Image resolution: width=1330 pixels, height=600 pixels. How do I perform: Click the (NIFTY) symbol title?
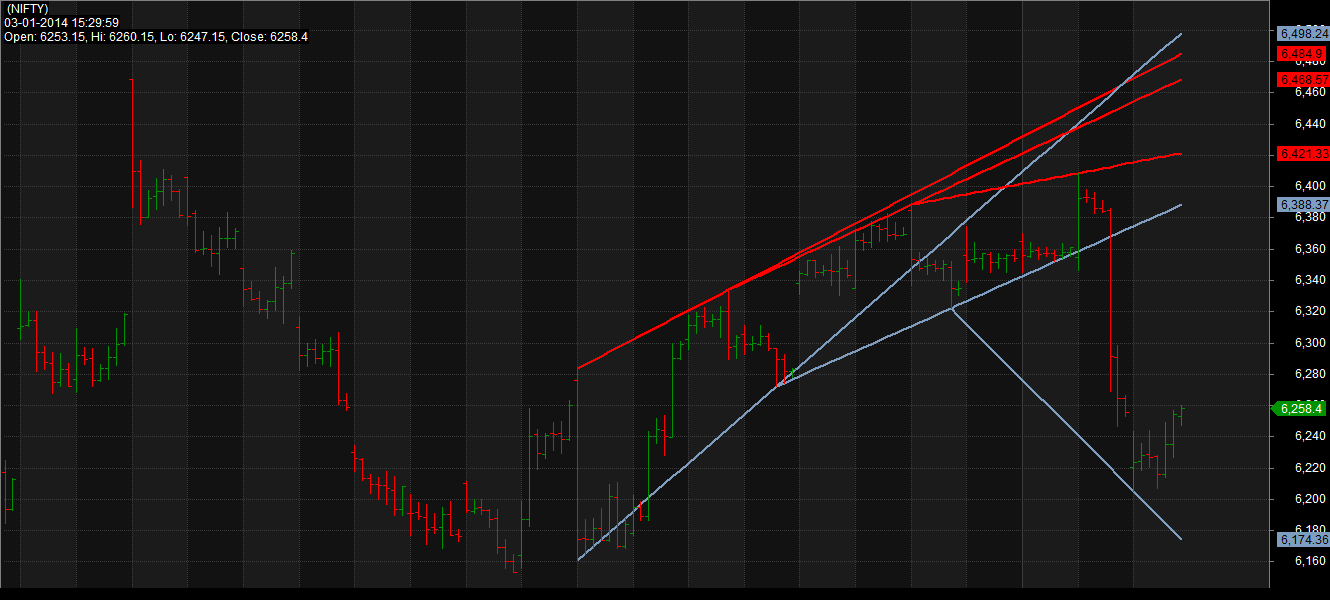26,9
